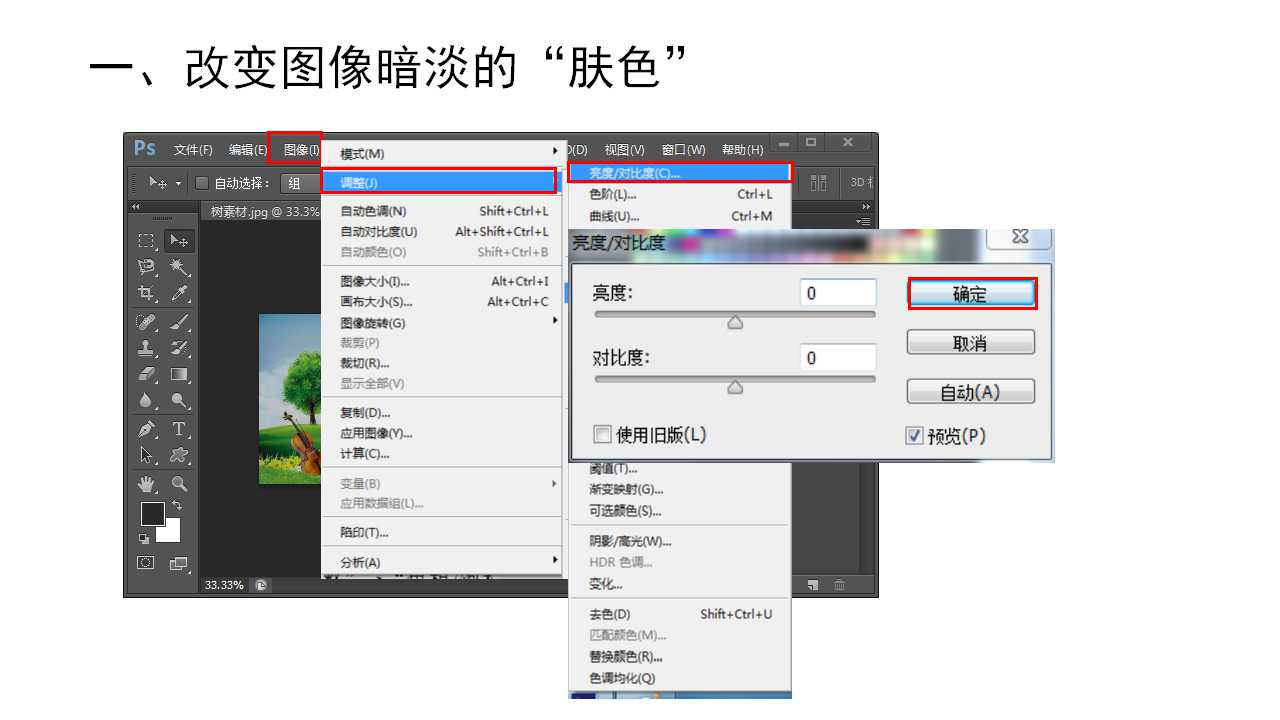Select the Eyedropper tool
The image size is (1280, 720).
[180, 293]
